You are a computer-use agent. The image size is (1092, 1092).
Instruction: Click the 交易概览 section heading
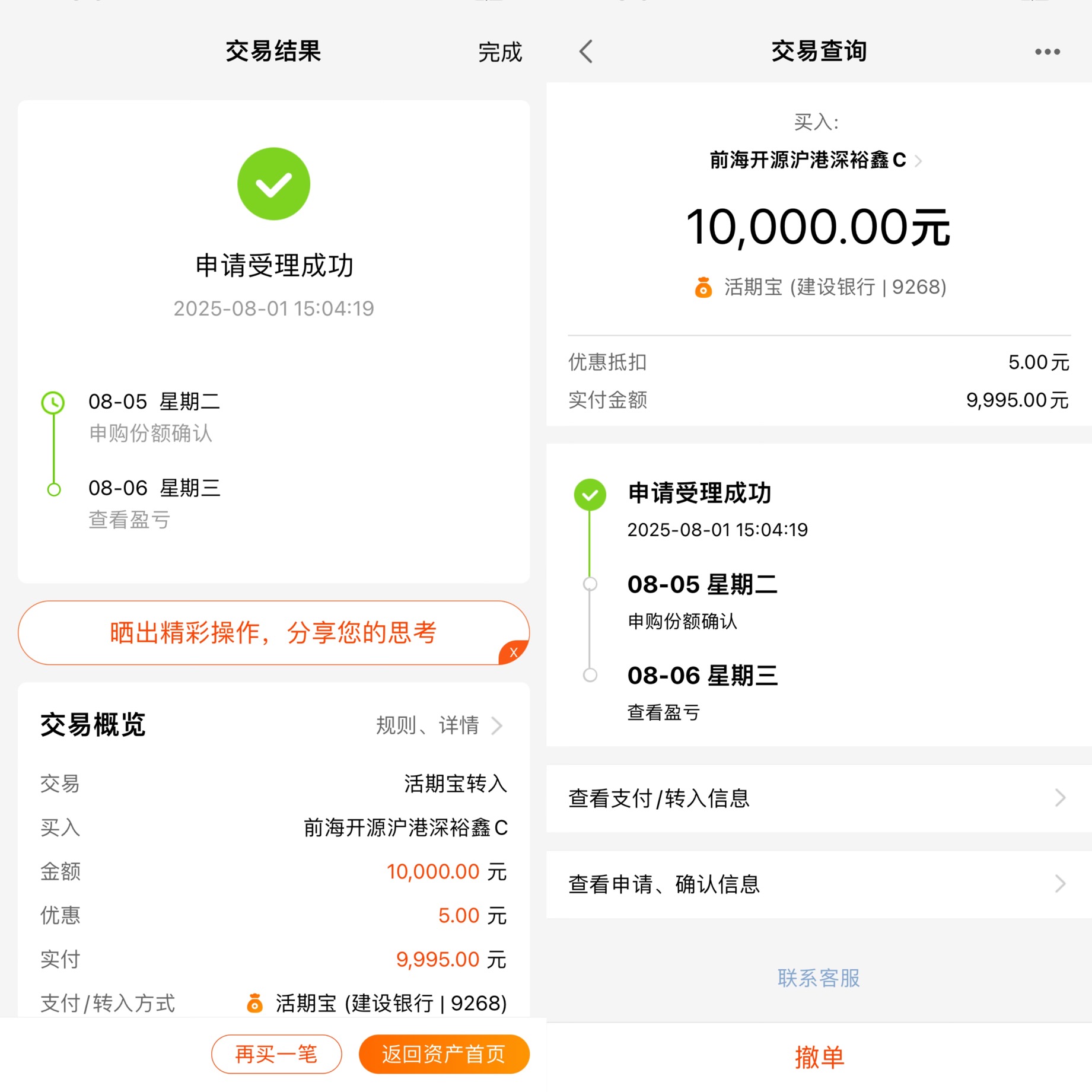click(93, 724)
